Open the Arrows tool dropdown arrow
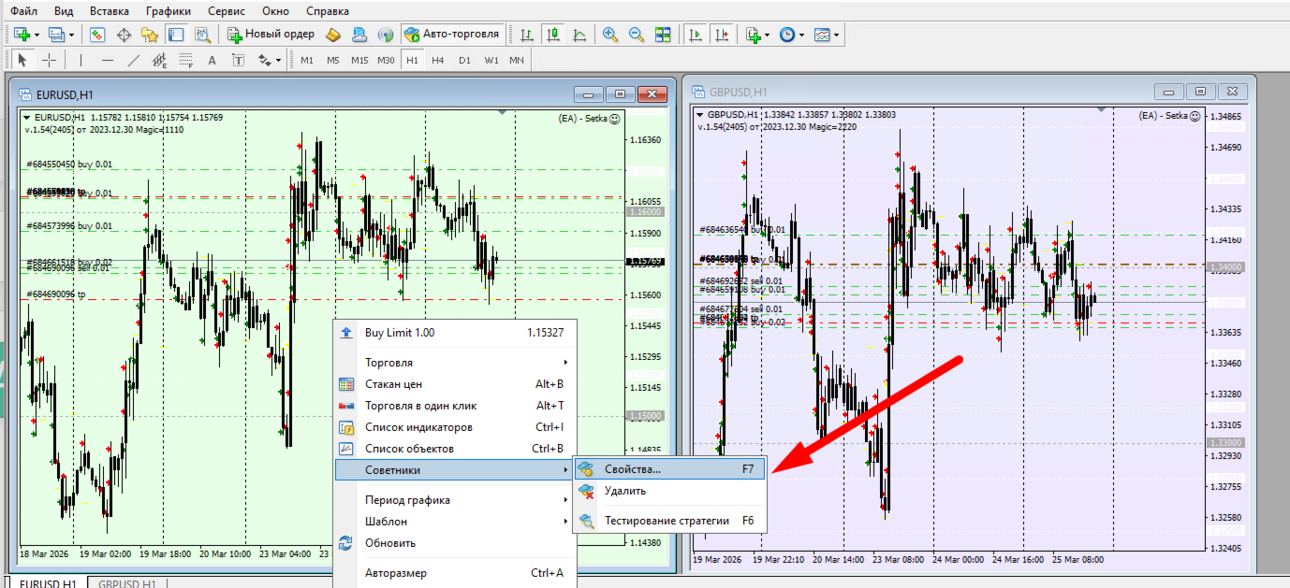Screen dimensions: 1290x588 (279, 61)
